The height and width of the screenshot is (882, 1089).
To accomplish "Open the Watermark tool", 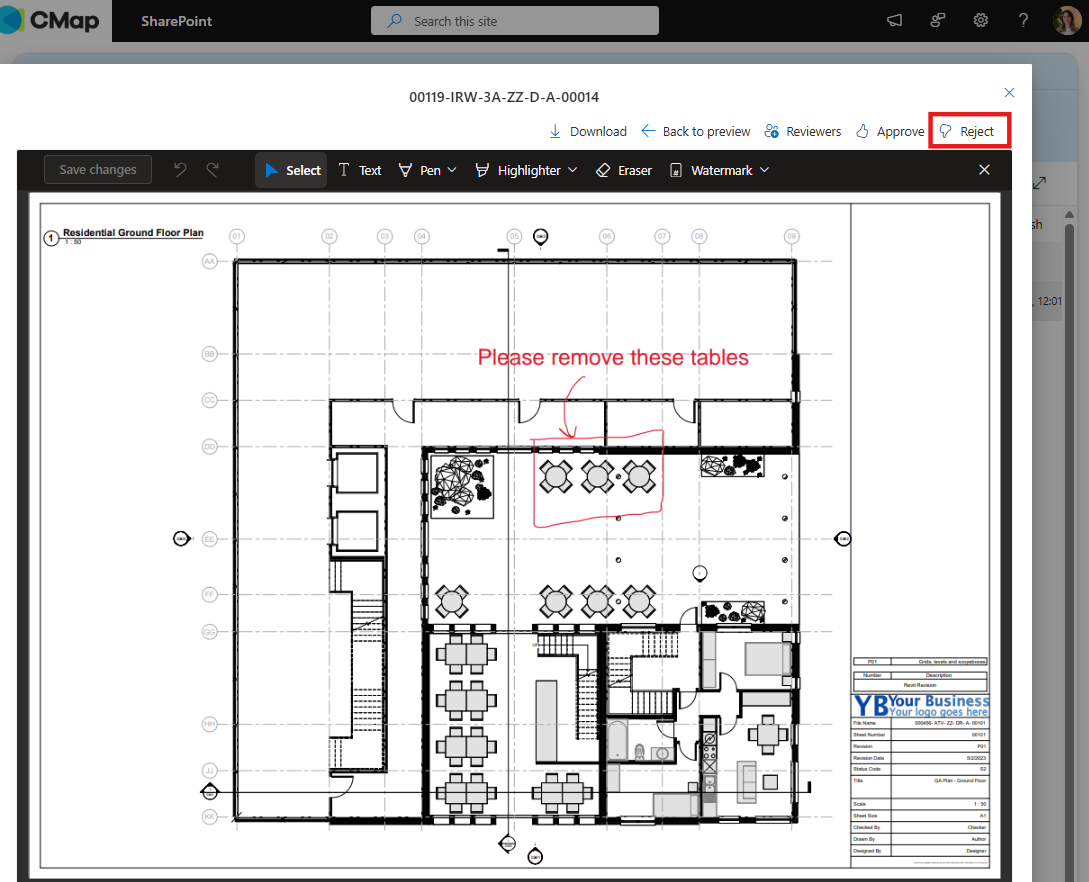I will pyautogui.click(x=713, y=170).
